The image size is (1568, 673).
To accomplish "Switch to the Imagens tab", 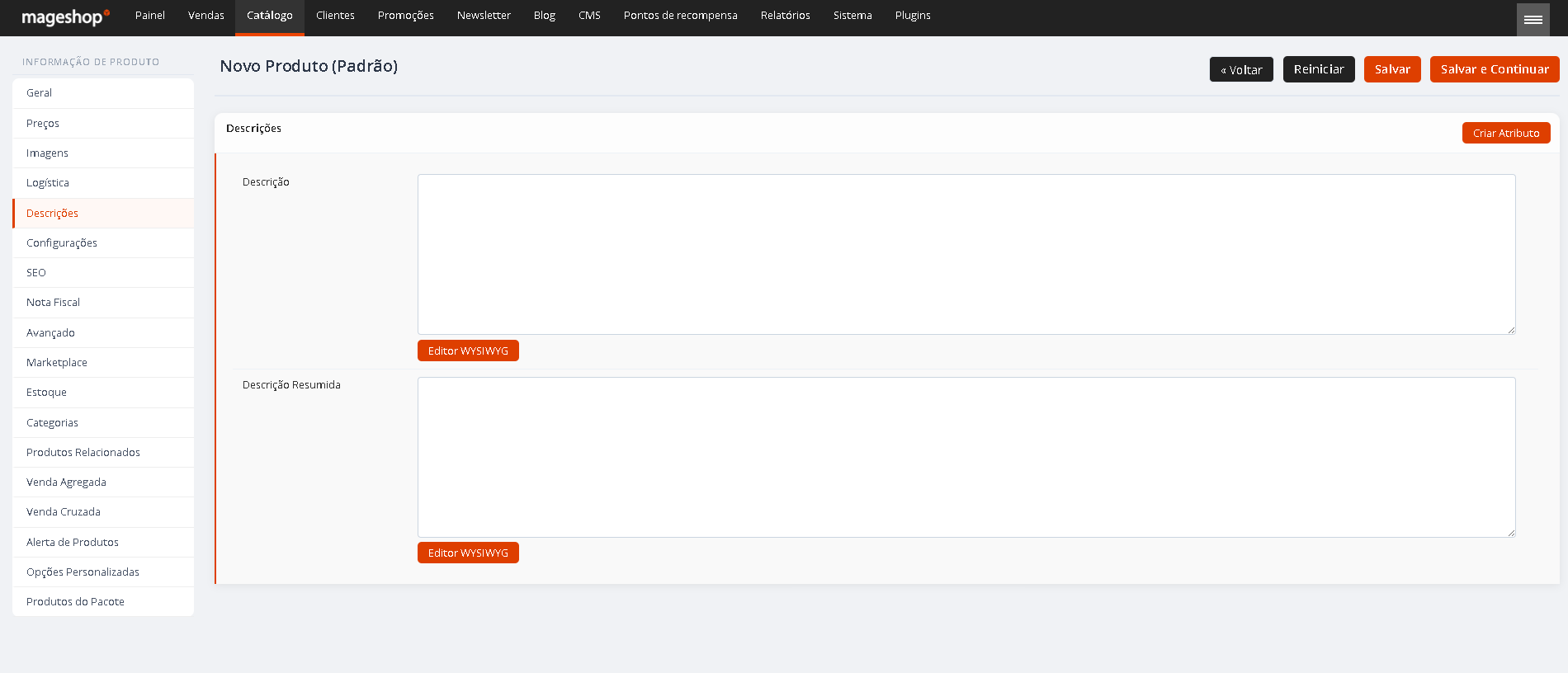I will [103, 153].
